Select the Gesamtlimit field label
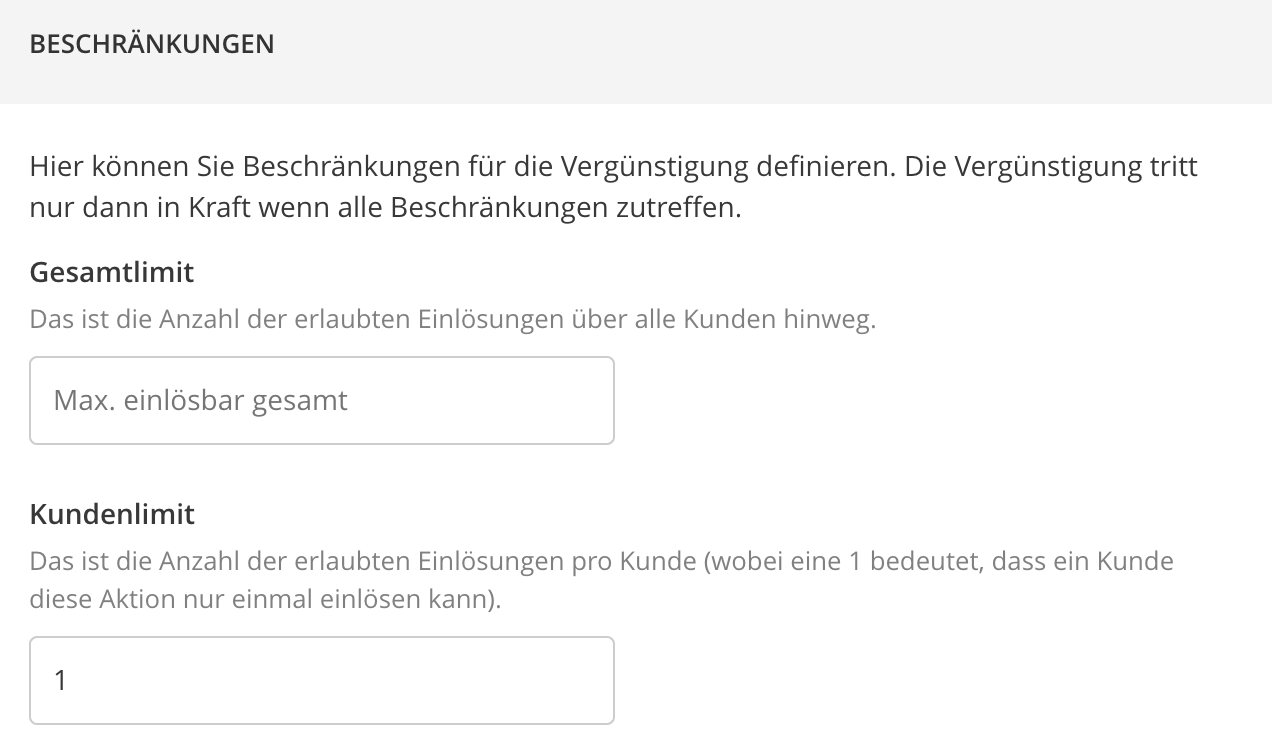1272x752 pixels. tap(112, 271)
